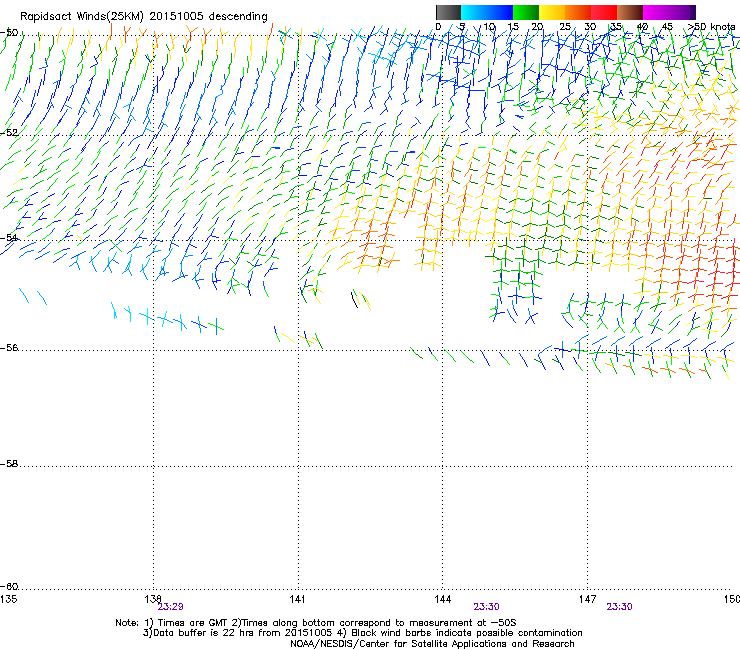Image resolution: width=740 pixels, height=650 pixels.
Task: Click the '23:30' time stamp beside 144
Action: tap(486, 607)
